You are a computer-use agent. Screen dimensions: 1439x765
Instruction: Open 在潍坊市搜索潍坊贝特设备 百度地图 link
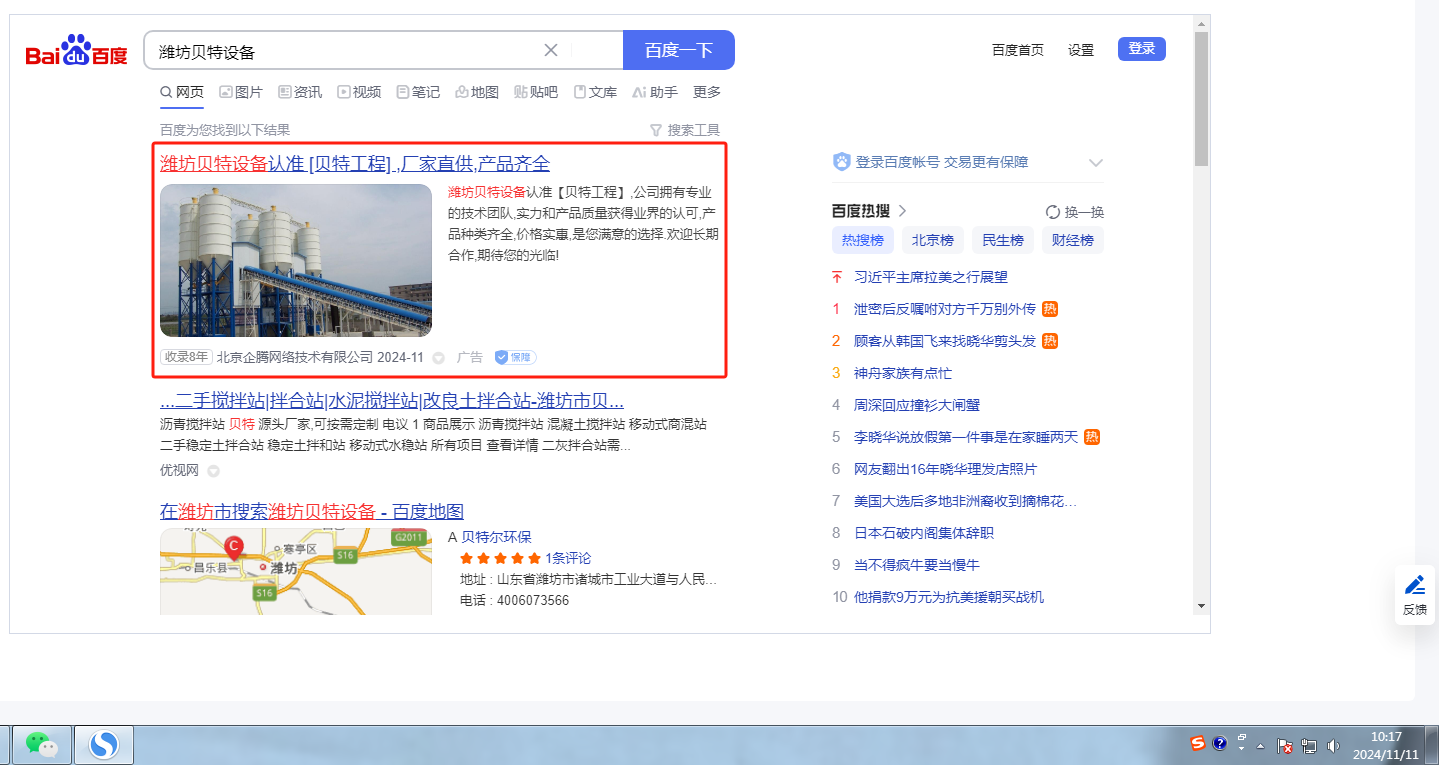(312, 512)
